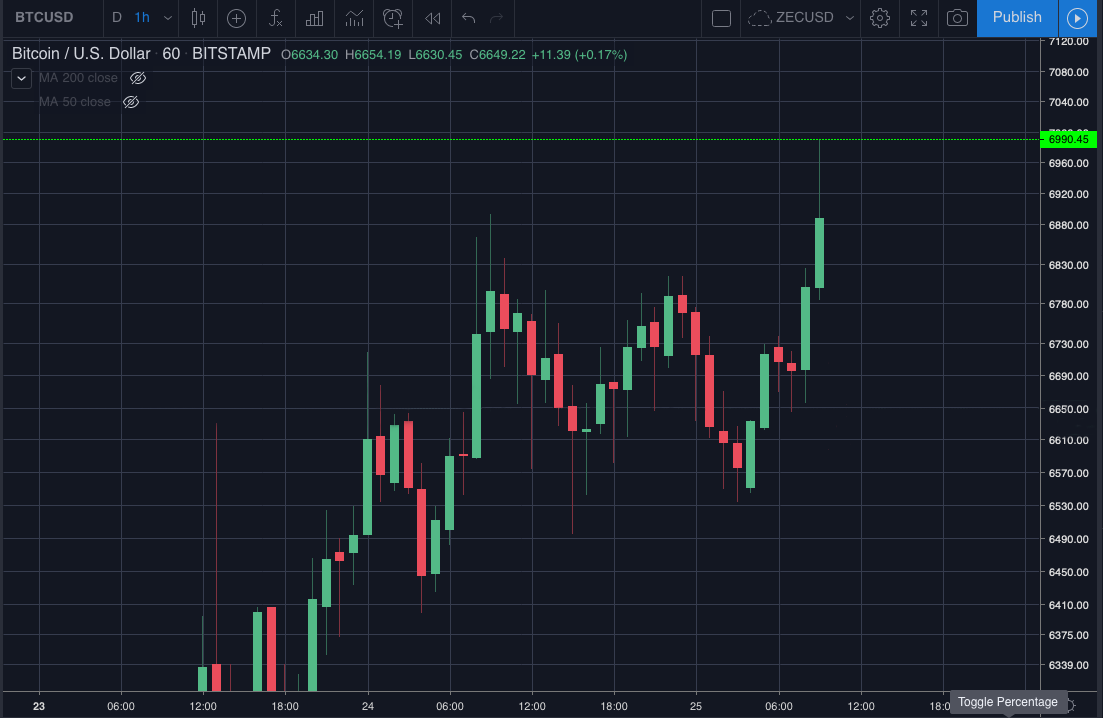Undo the last chart action
Screen dimensions: 1103x718
click(x=468, y=18)
